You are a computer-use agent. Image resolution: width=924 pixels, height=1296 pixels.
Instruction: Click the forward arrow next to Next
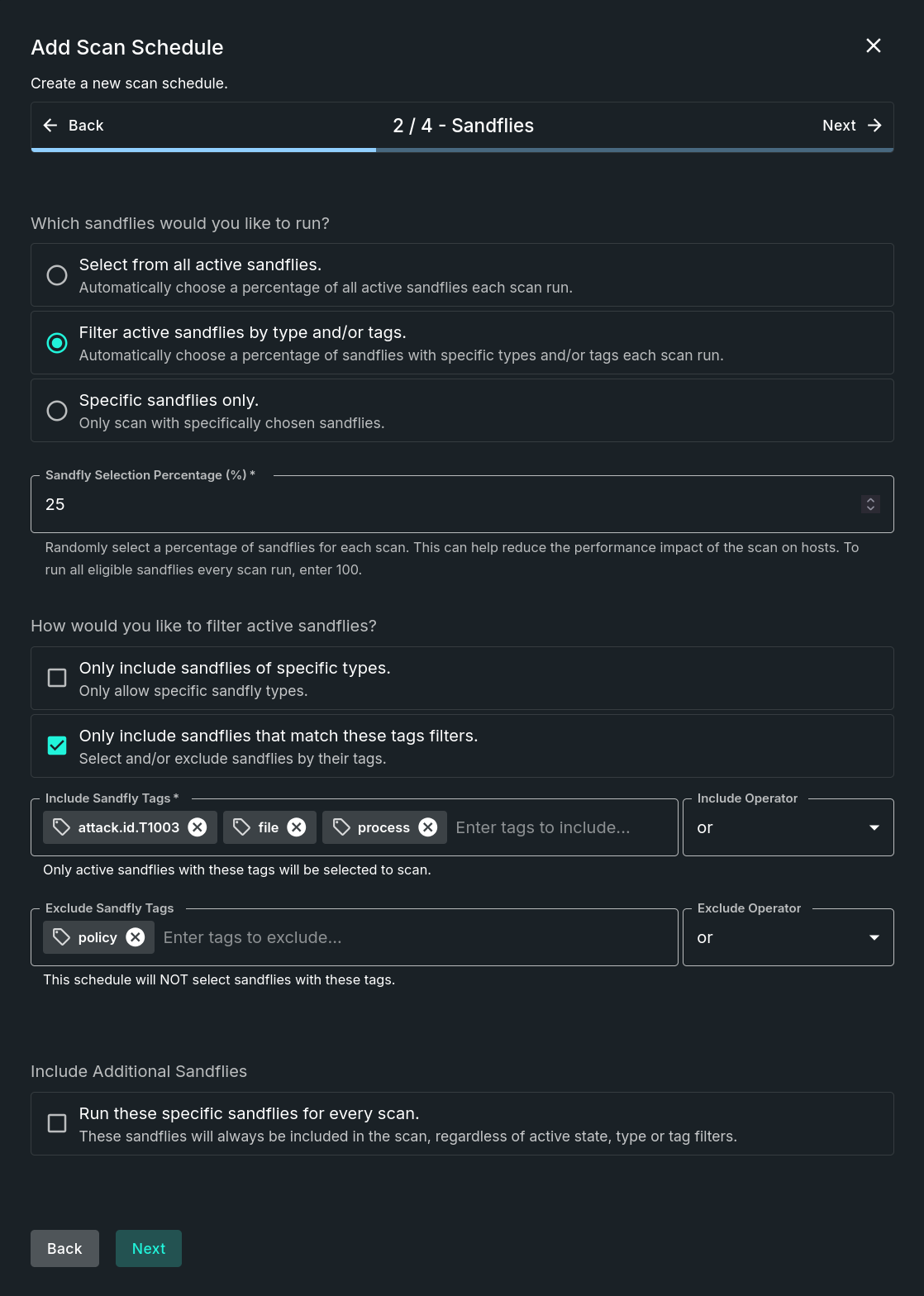(874, 126)
